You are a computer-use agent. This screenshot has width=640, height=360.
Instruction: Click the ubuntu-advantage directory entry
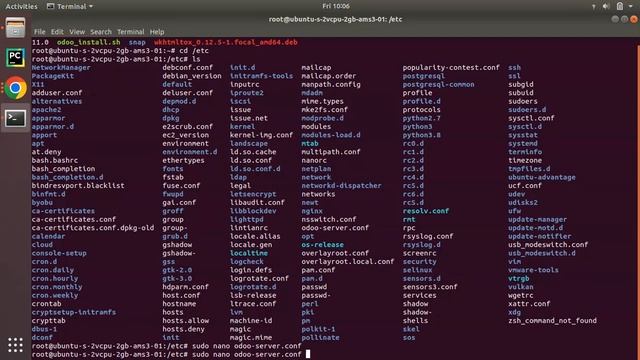click(x=542, y=178)
